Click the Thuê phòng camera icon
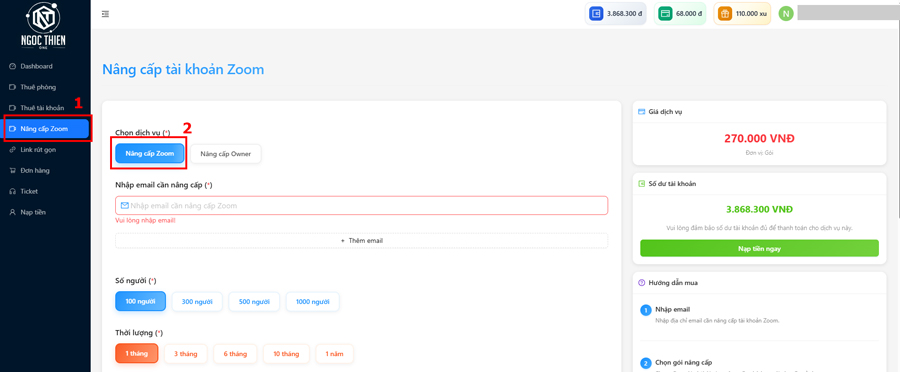 [13, 87]
